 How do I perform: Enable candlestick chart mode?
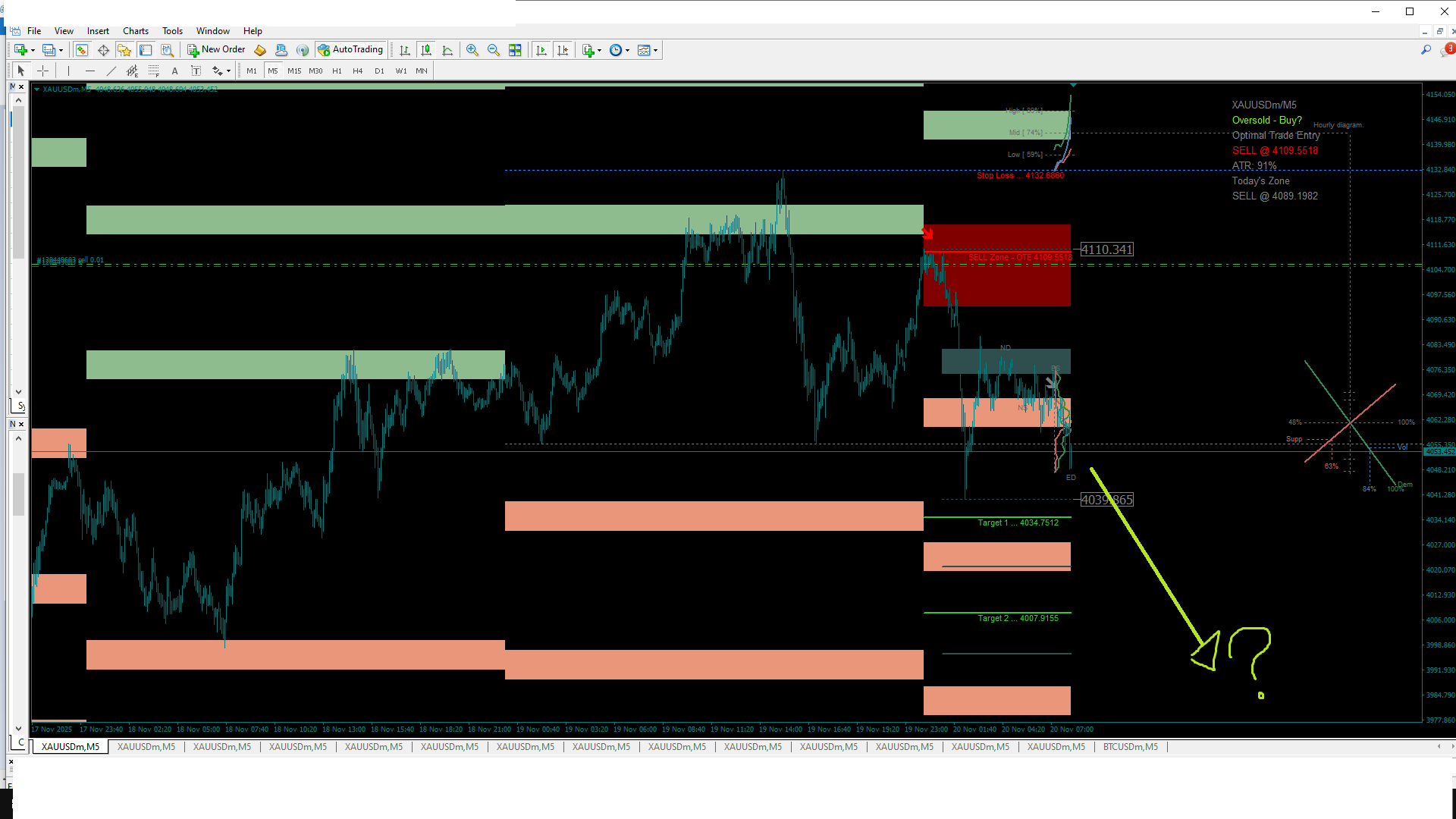click(x=426, y=50)
